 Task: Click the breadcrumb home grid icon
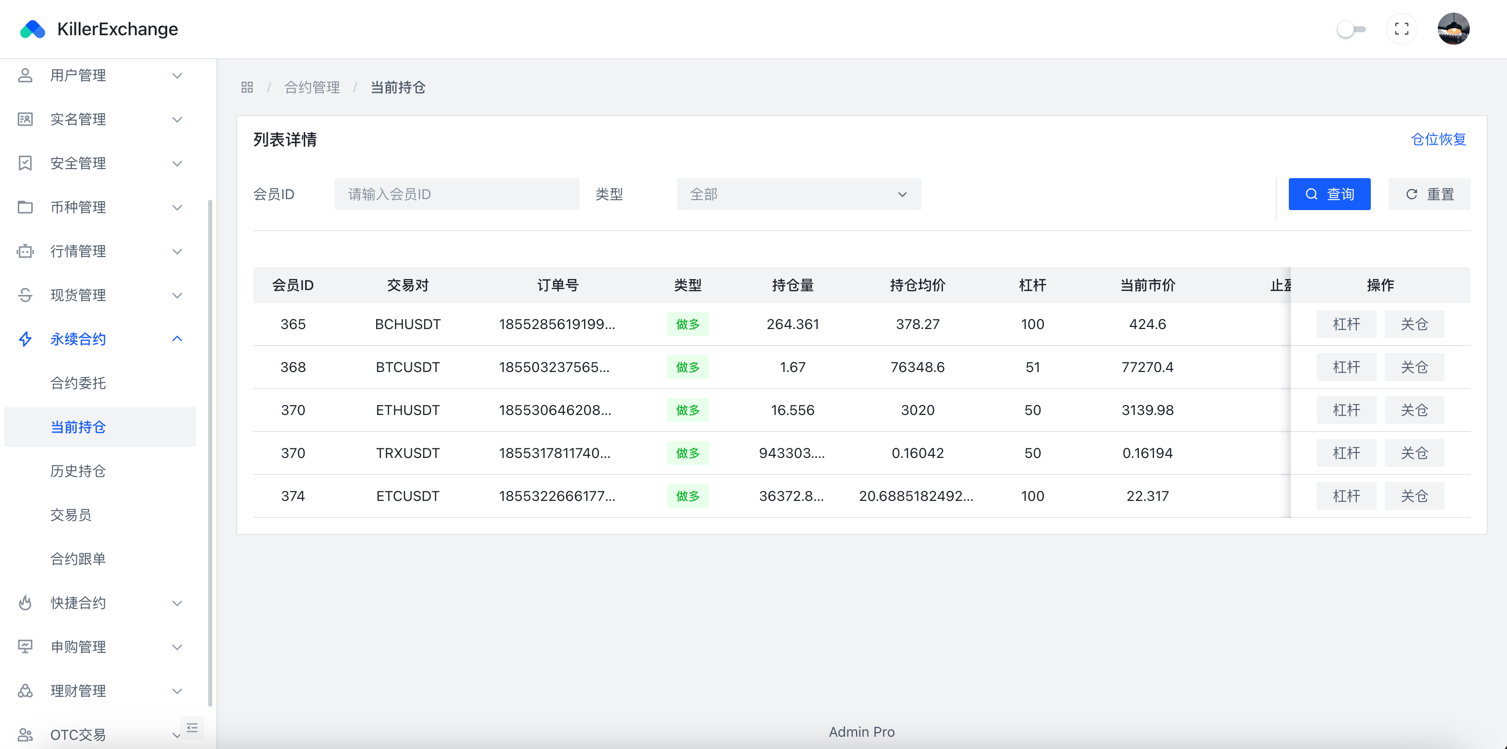click(247, 87)
